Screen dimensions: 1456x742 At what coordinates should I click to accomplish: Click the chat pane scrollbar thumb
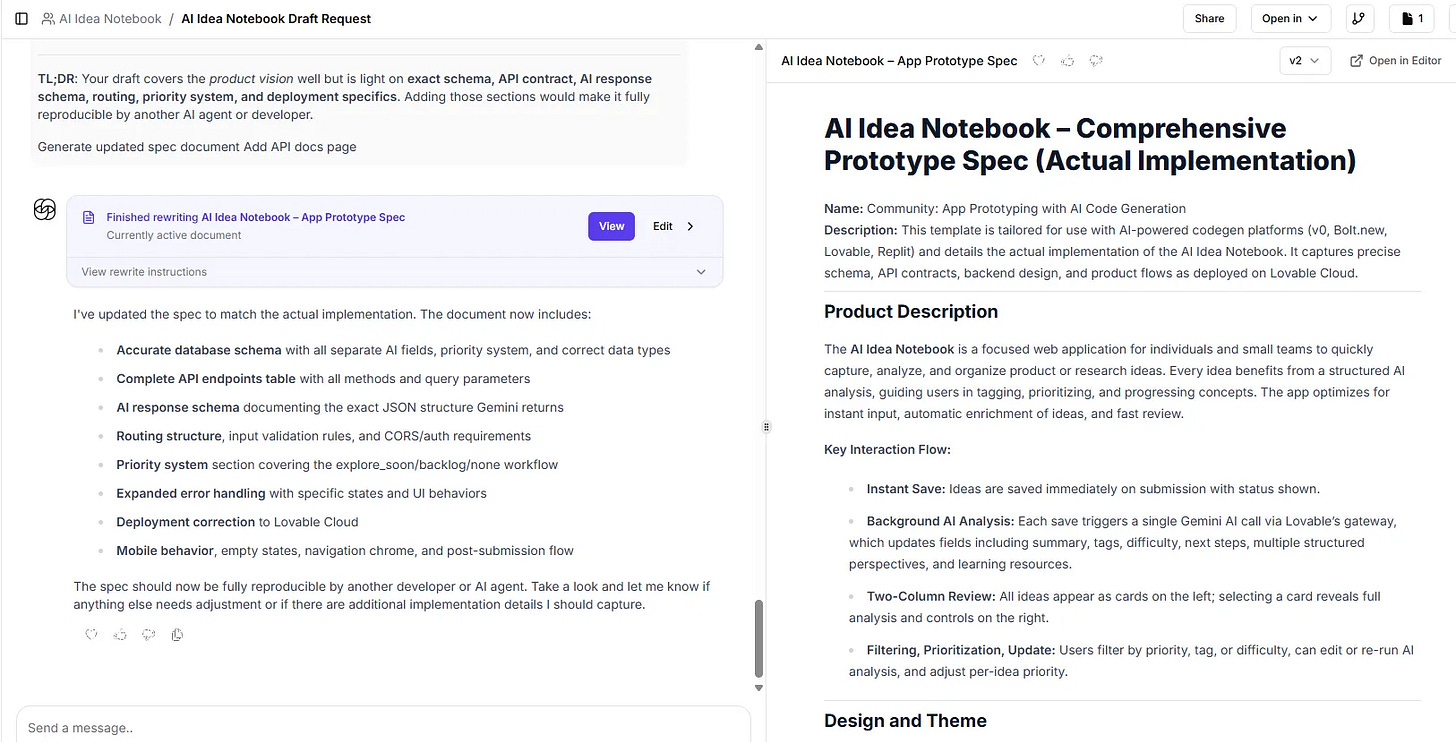(x=758, y=638)
